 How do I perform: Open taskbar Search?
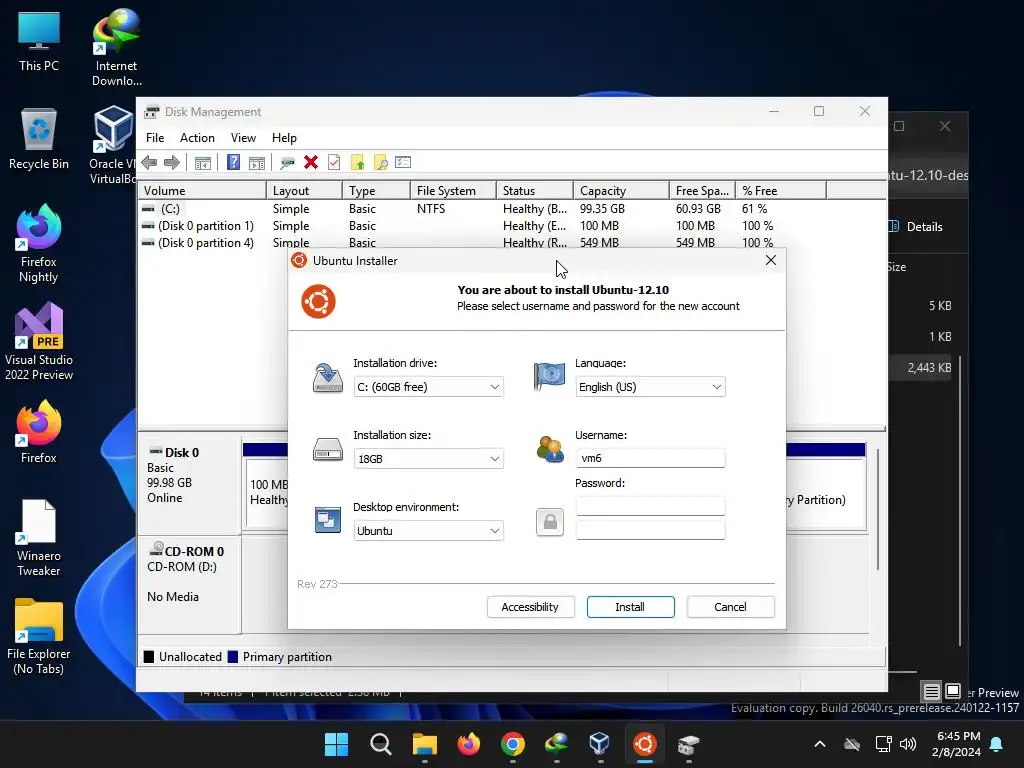coord(380,744)
